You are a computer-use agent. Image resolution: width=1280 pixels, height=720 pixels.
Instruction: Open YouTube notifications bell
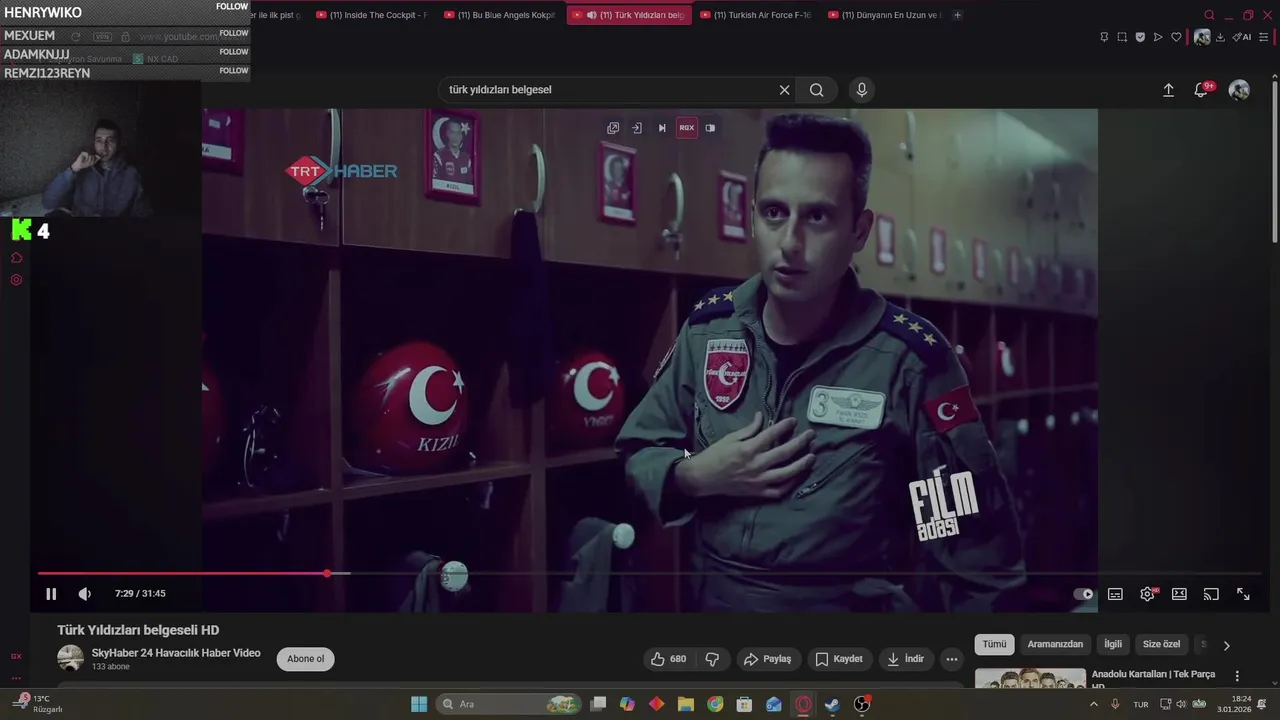click(1201, 90)
